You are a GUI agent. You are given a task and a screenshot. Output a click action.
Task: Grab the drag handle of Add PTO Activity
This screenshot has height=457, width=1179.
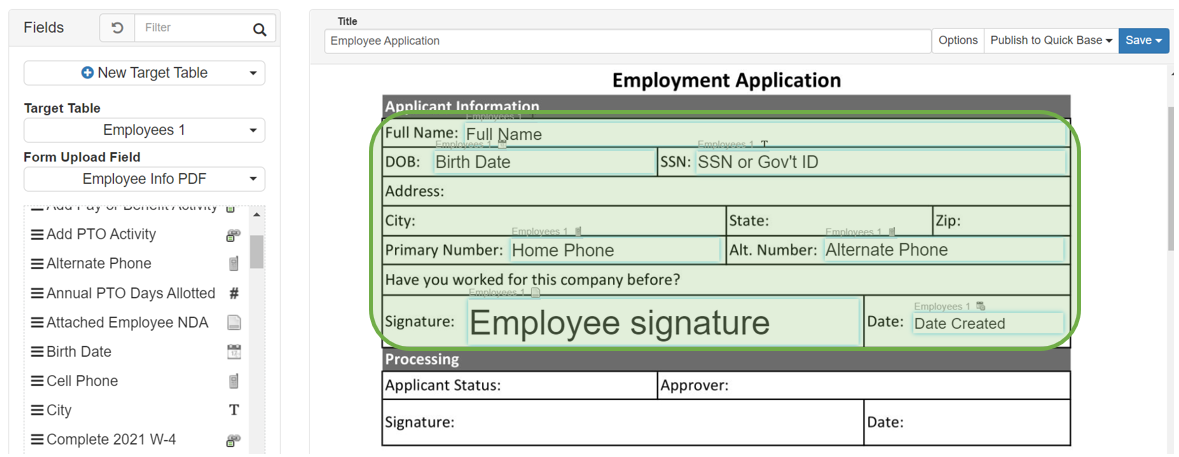[x=37, y=235]
